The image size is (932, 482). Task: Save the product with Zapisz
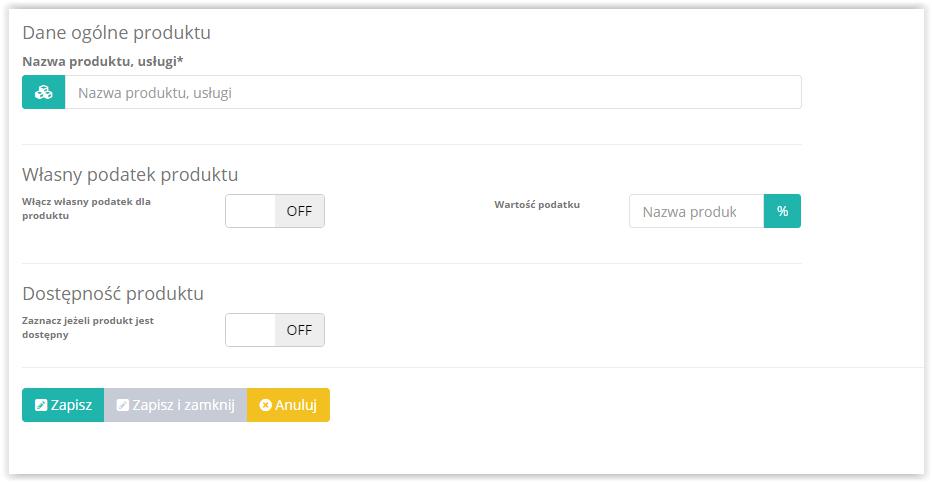pyautogui.click(x=63, y=405)
